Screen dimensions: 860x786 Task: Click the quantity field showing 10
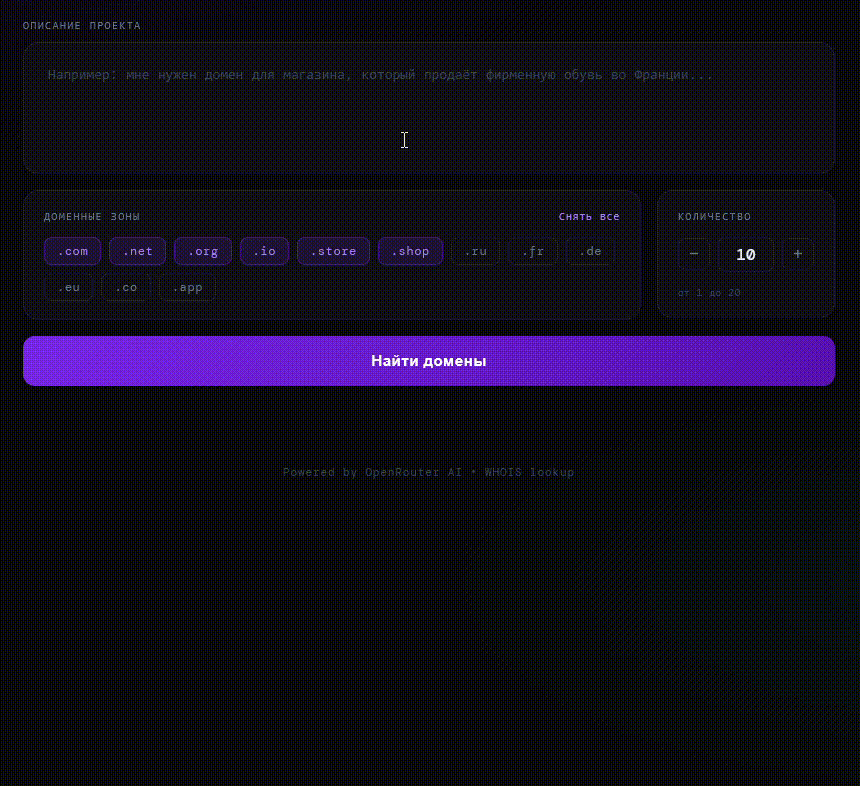tap(746, 254)
